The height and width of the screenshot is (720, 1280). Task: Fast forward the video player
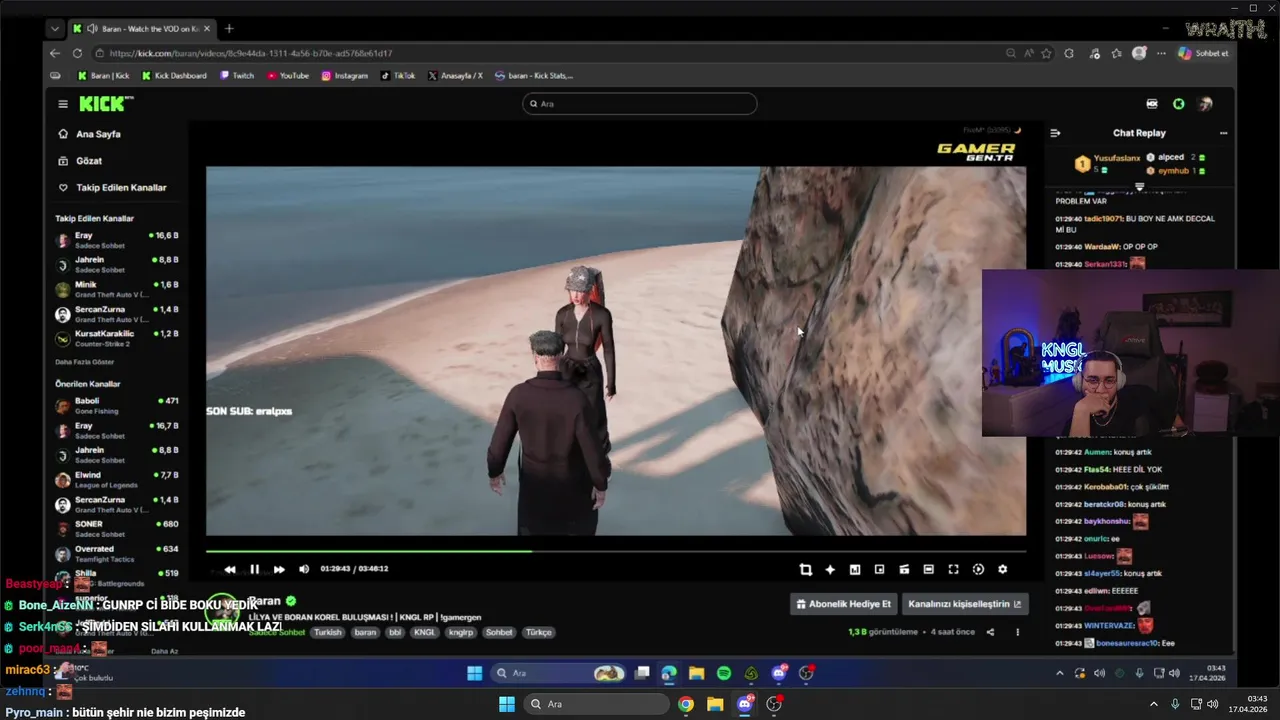[279, 569]
